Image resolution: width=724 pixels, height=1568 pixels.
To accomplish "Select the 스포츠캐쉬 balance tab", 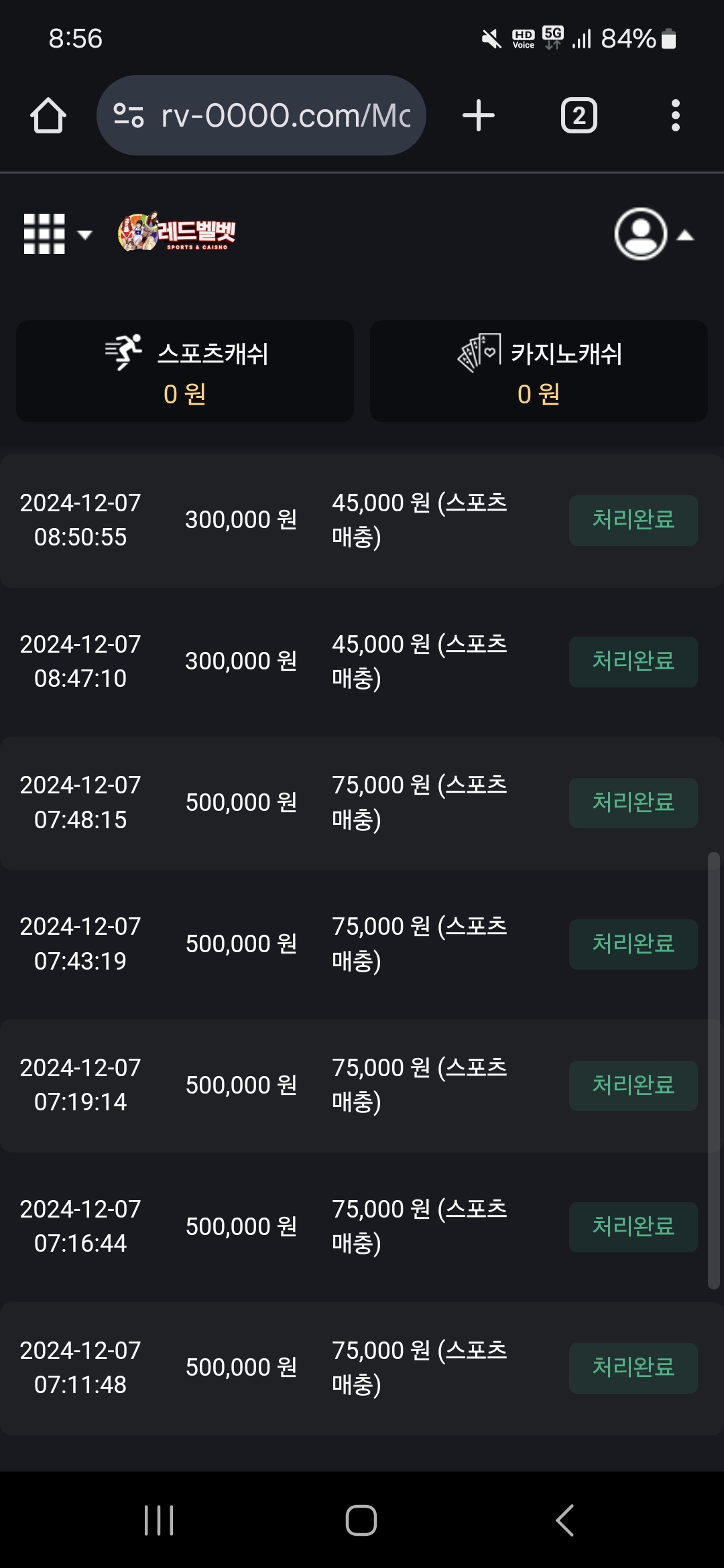I will [x=185, y=371].
